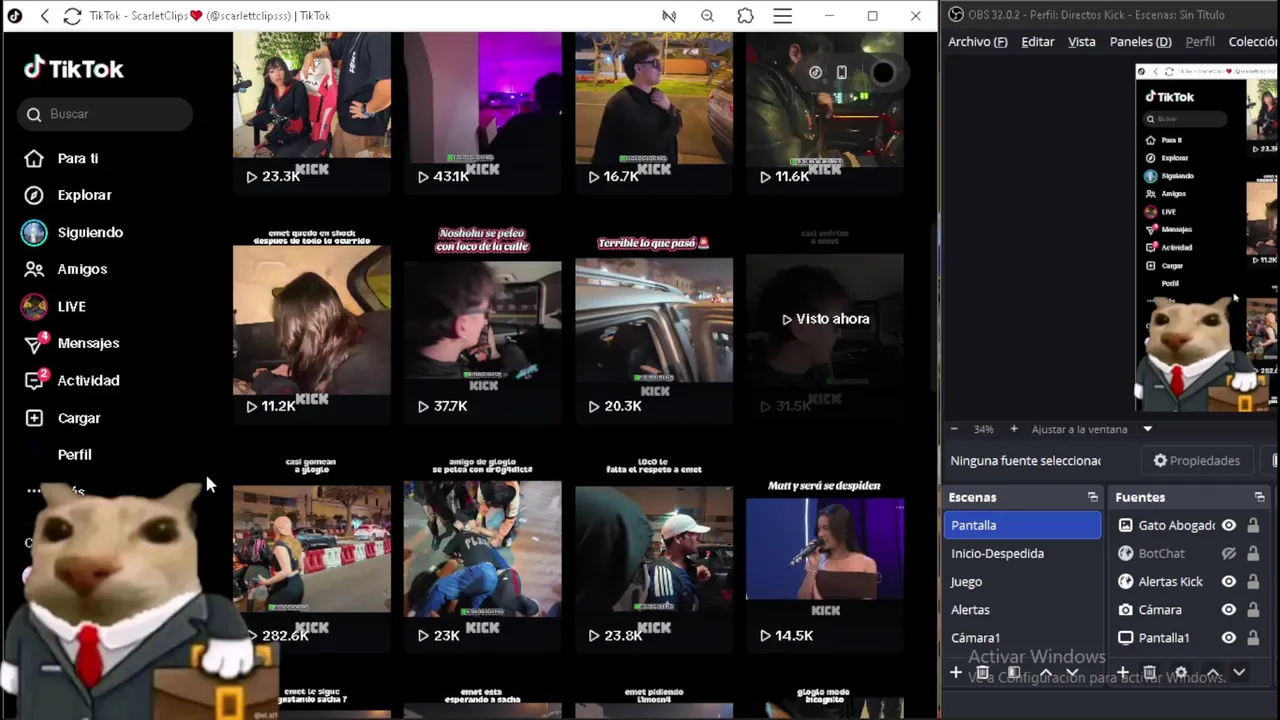Hide the Cámara source

point(1228,609)
